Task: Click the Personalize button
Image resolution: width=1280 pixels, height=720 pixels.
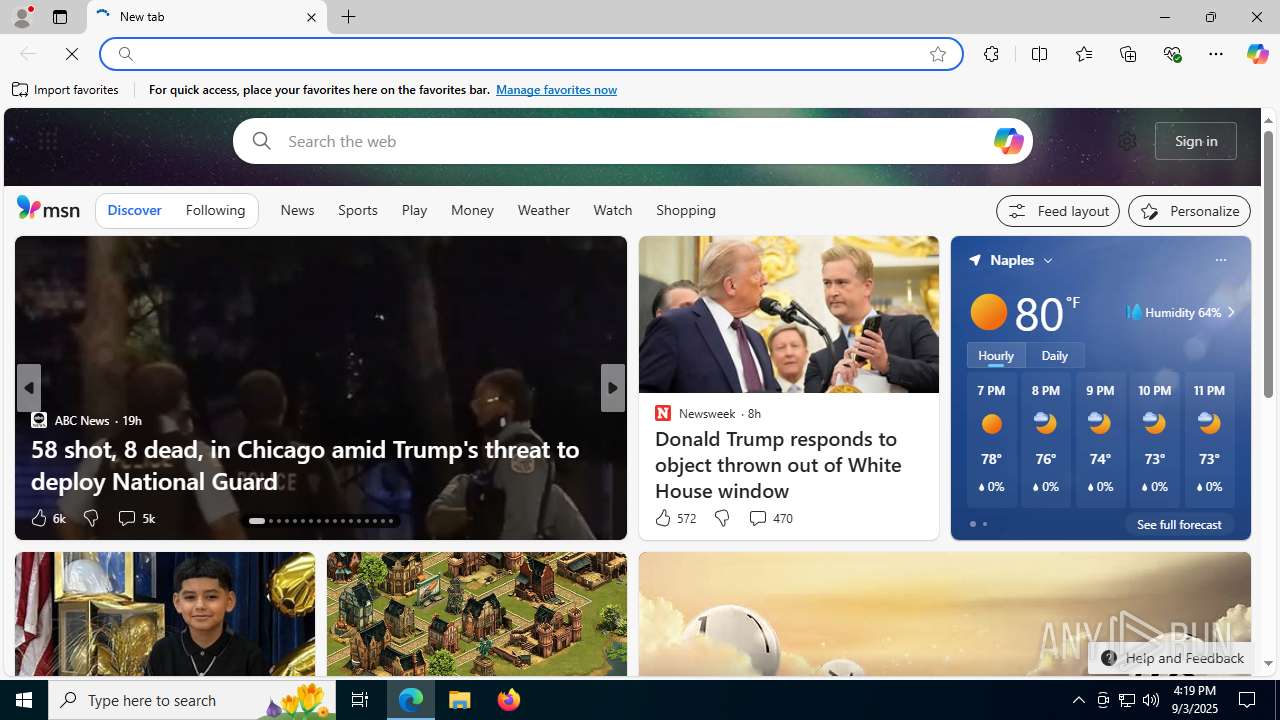Action: 1189,211
